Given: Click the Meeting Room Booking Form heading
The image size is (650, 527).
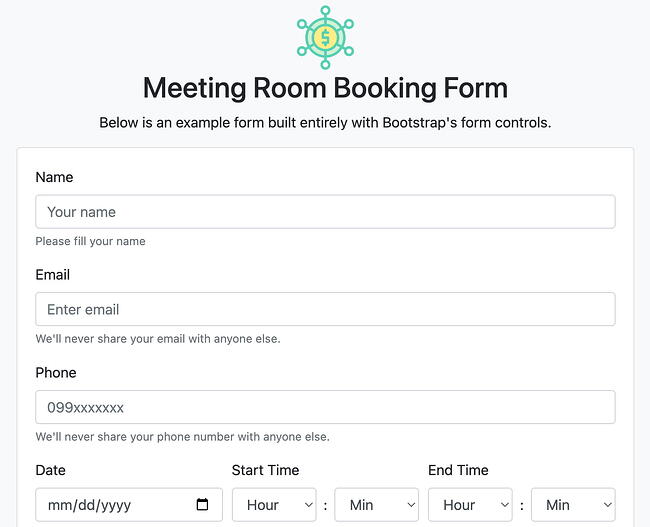Looking at the screenshot, I should tap(325, 88).
